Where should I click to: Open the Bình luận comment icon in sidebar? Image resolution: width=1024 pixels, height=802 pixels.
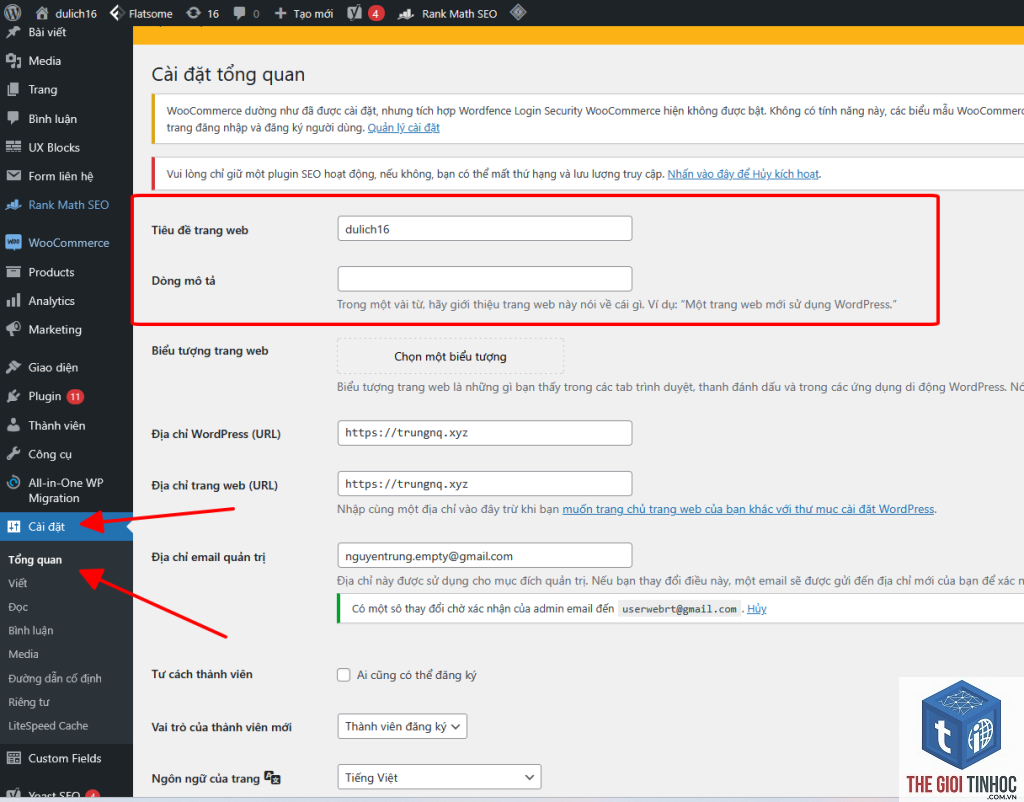[x=13, y=118]
